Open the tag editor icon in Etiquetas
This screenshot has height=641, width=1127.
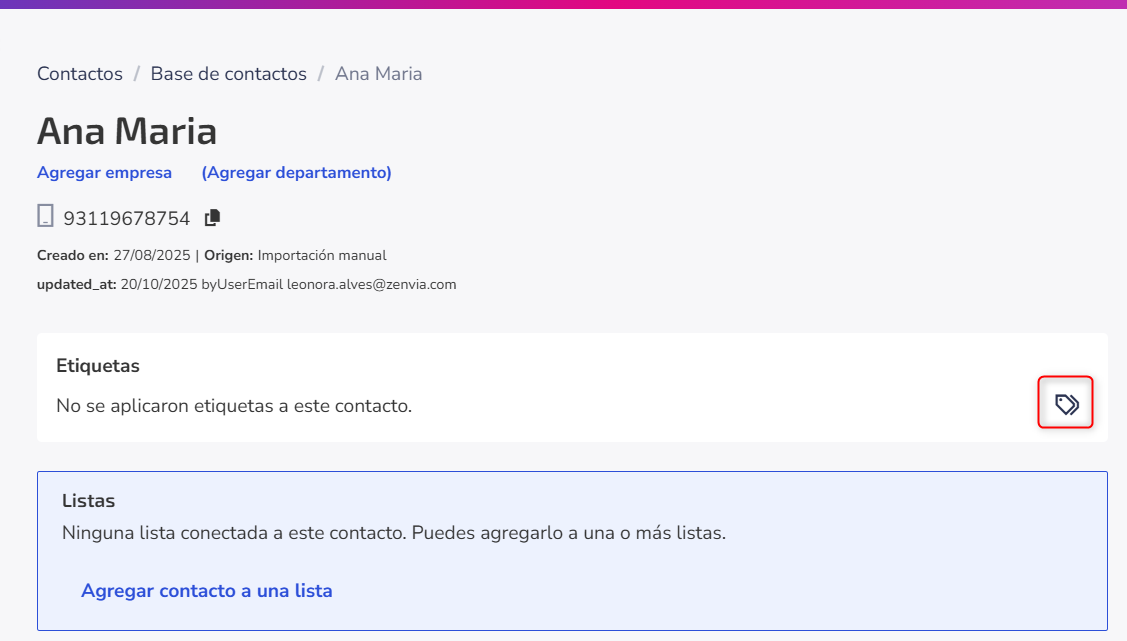click(x=1066, y=404)
